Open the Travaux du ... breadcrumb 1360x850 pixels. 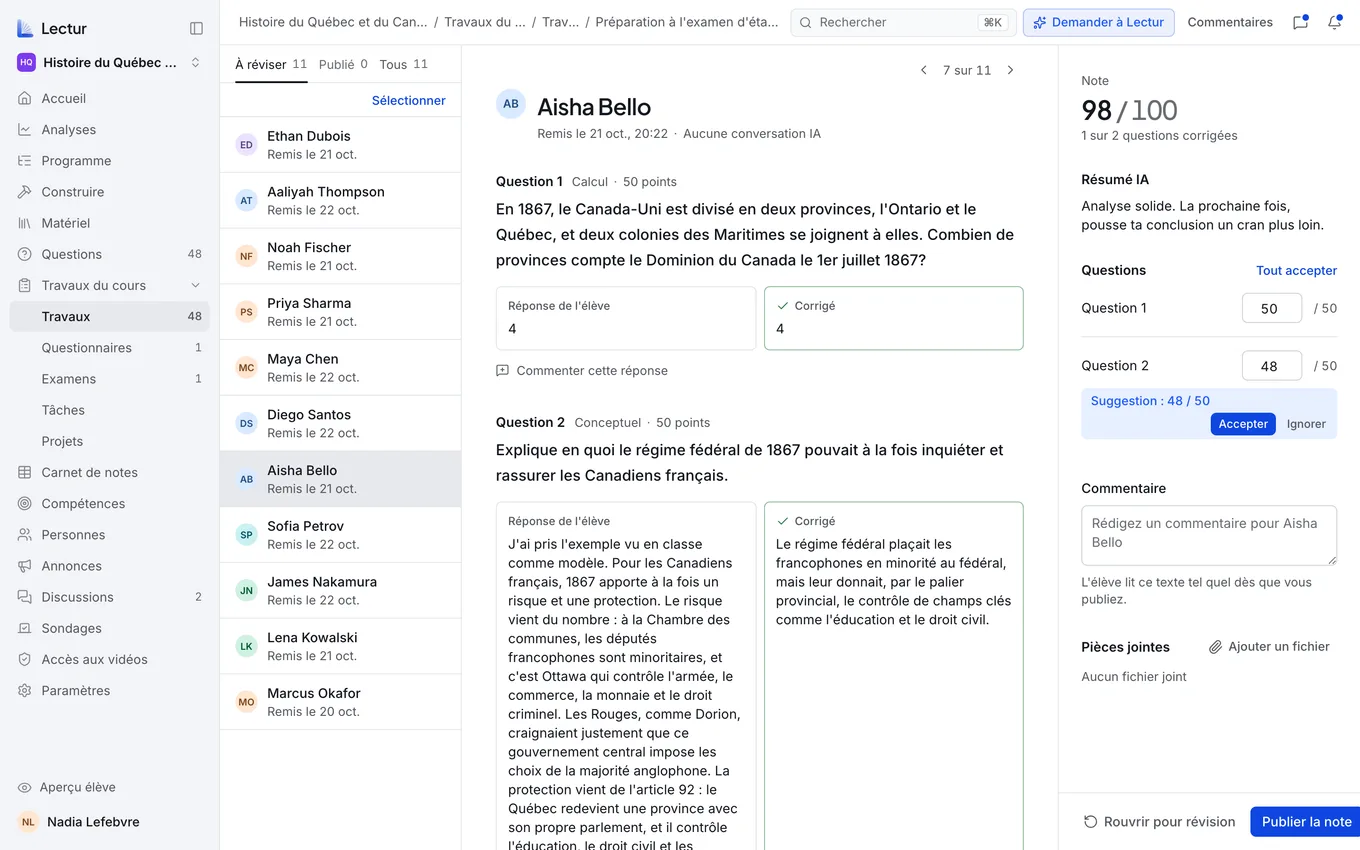coord(485,22)
